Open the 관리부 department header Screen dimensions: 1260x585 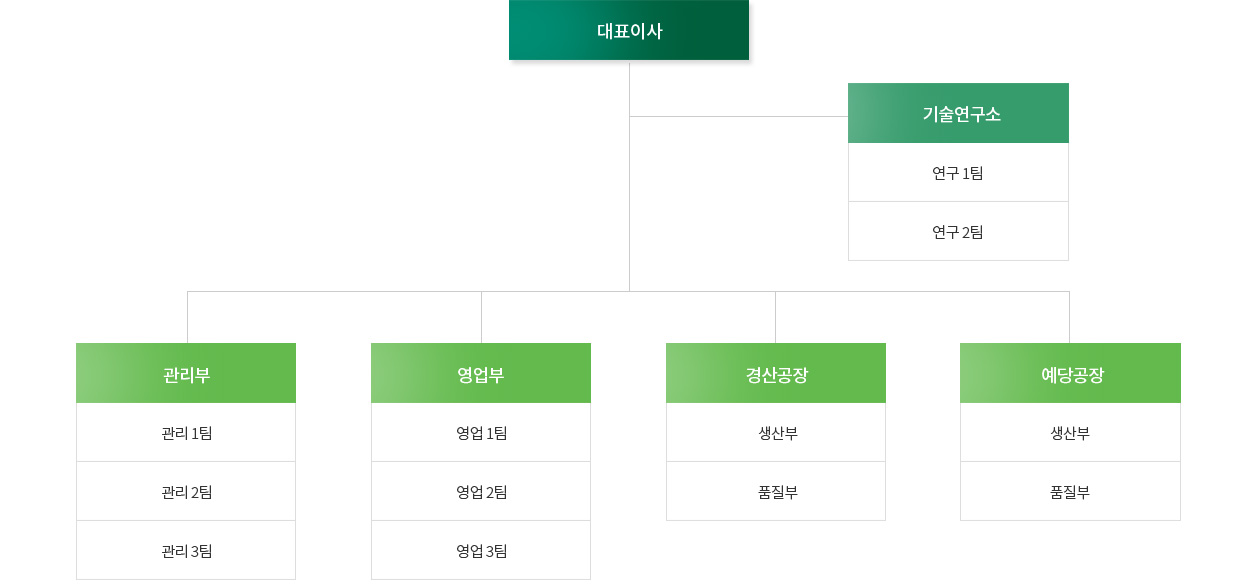186,374
